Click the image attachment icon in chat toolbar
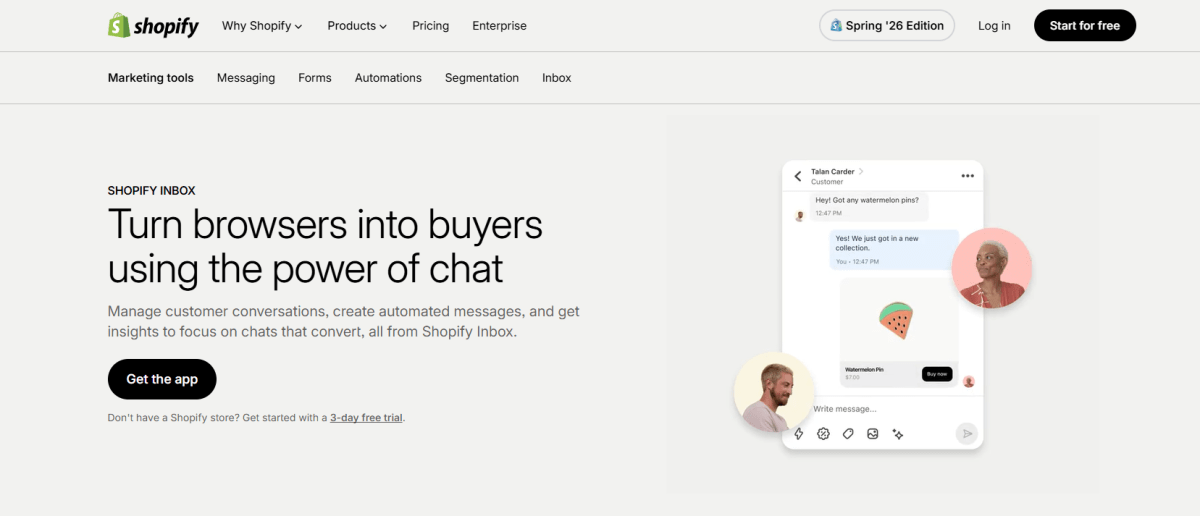The width and height of the screenshot is (1200, 516). point(873,433)
